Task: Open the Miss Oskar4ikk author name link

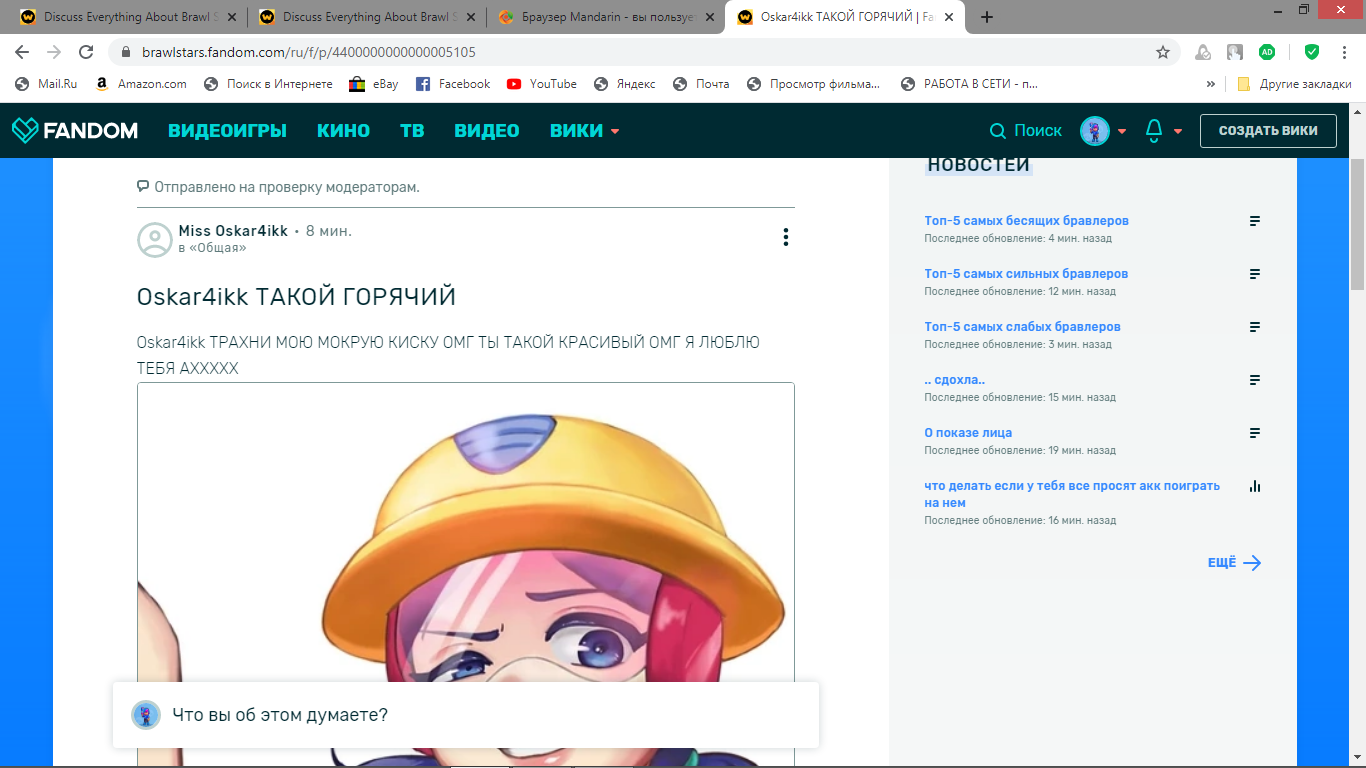Action: [x=233, y=231]
